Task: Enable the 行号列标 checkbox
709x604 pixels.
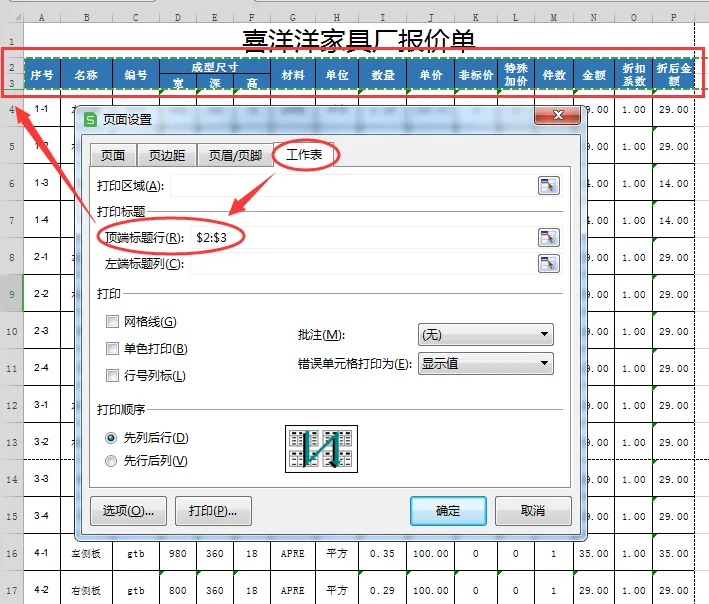Action: [112, 375]
